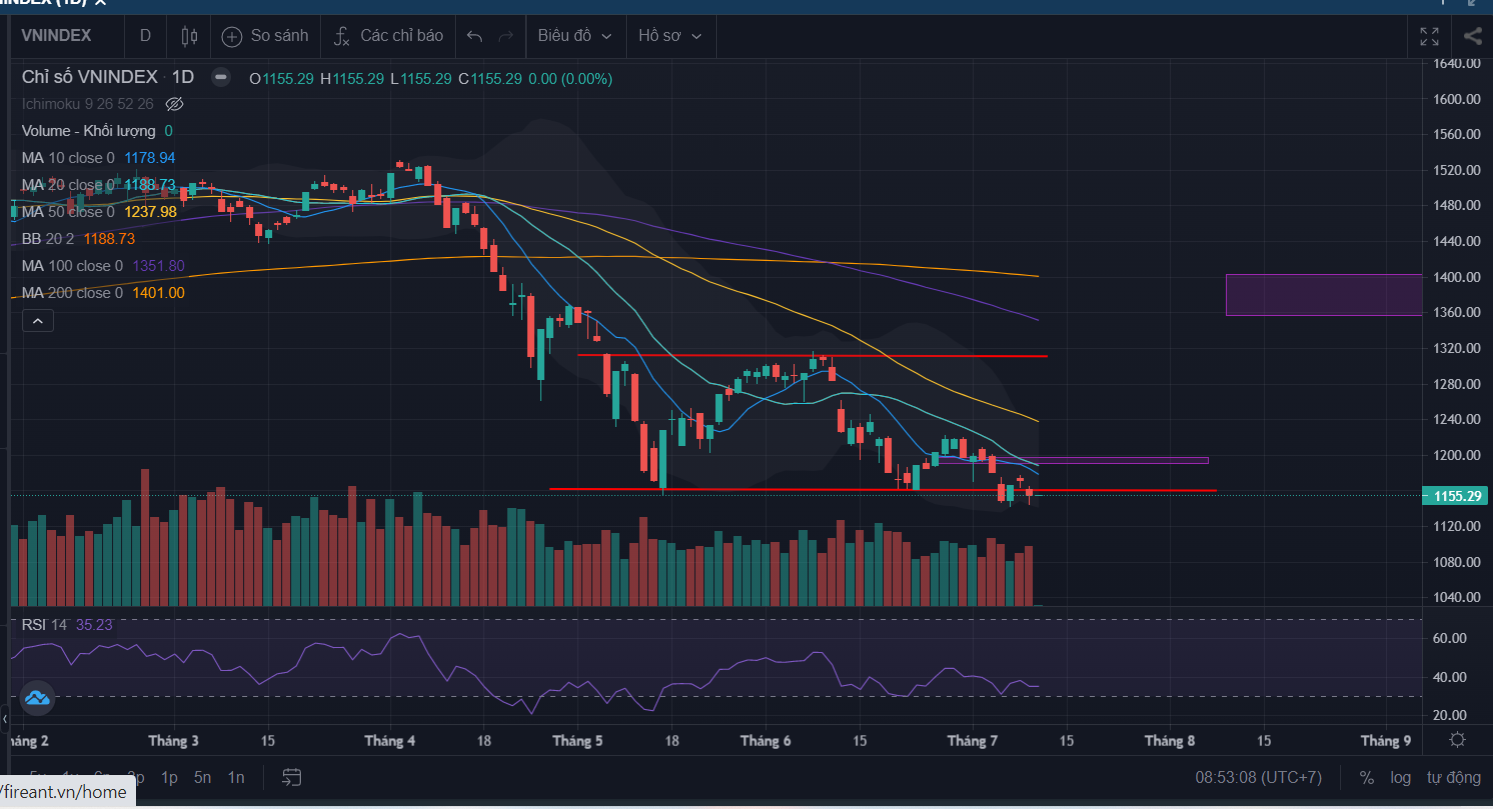Image resolution: width=1493 pixels, height=809 pixels.
Task: Open chart settings gear icon
Action: [1458, 740]
